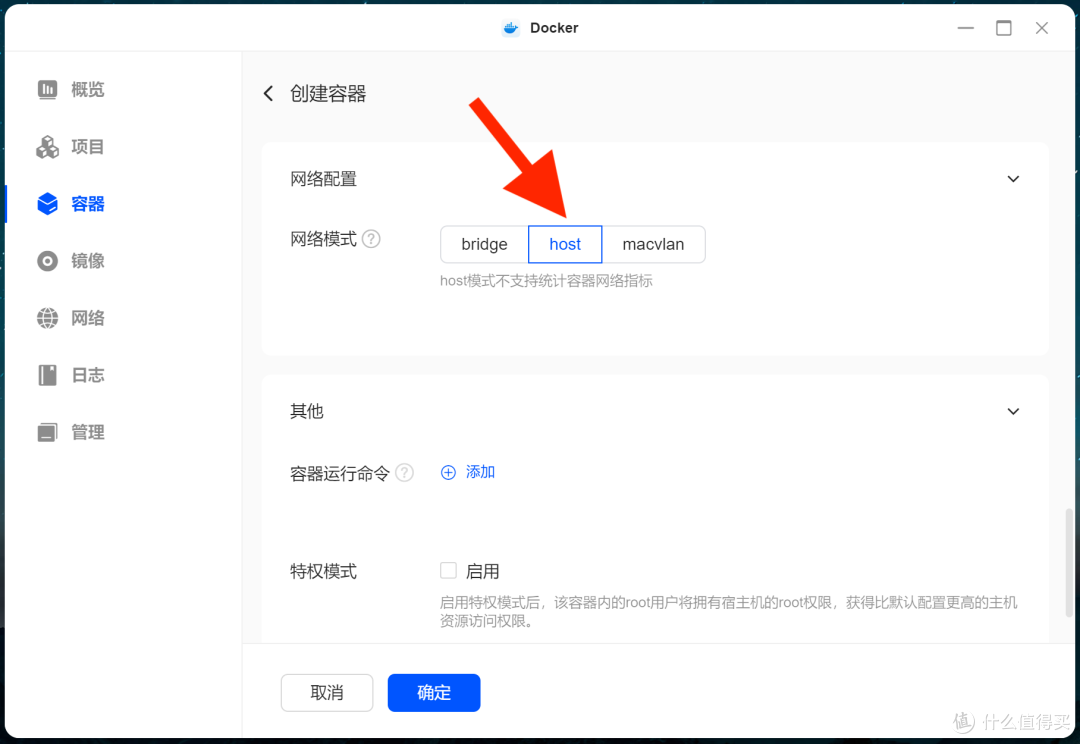Click the vertical scrollbar of the form
This screenshot has height=744, width=1080.
[x=1068, y=563]
